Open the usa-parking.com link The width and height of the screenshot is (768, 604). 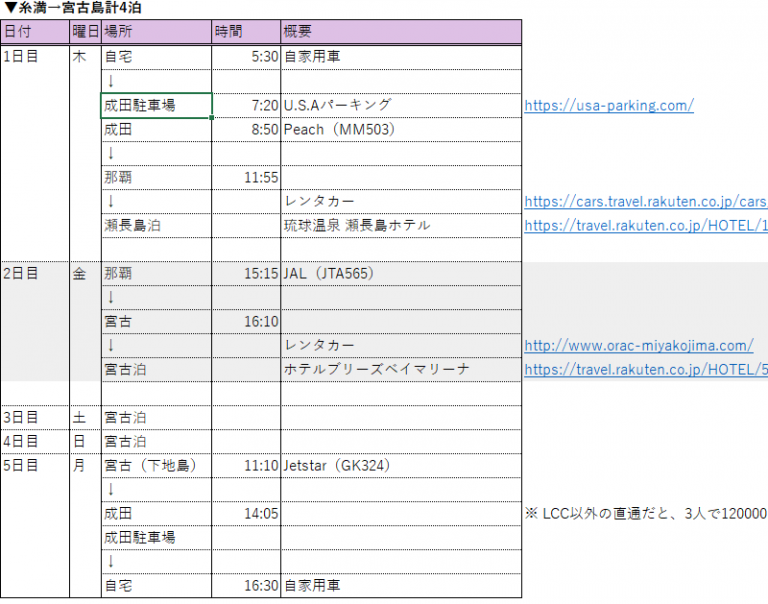[608, 106]
